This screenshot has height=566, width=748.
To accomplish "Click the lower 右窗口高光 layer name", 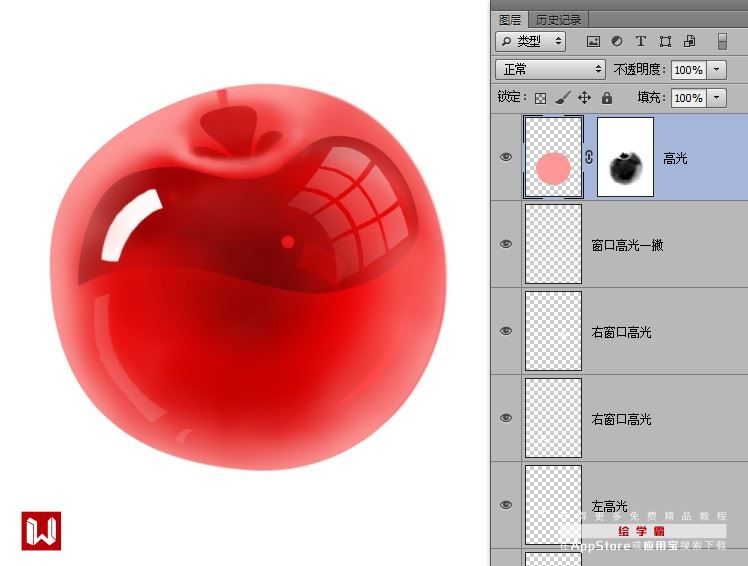I will point(621,419).
